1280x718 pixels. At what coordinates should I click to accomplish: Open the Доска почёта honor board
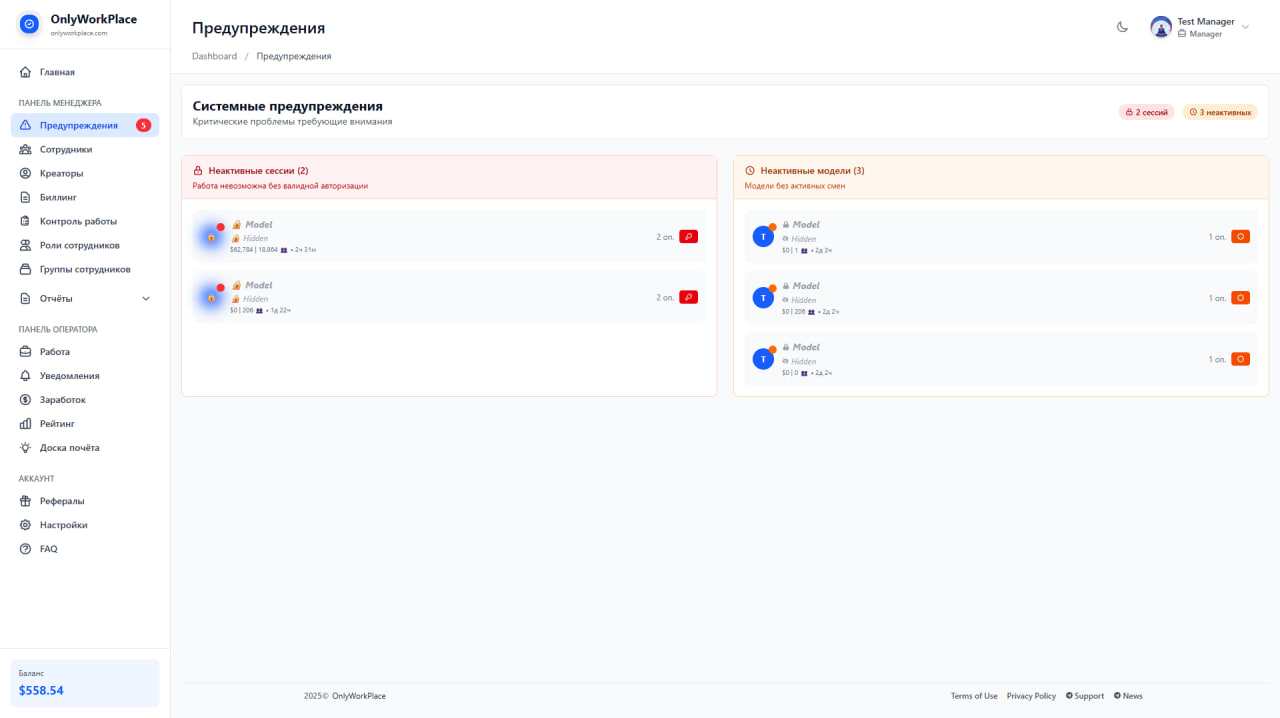tap(67, 447)
